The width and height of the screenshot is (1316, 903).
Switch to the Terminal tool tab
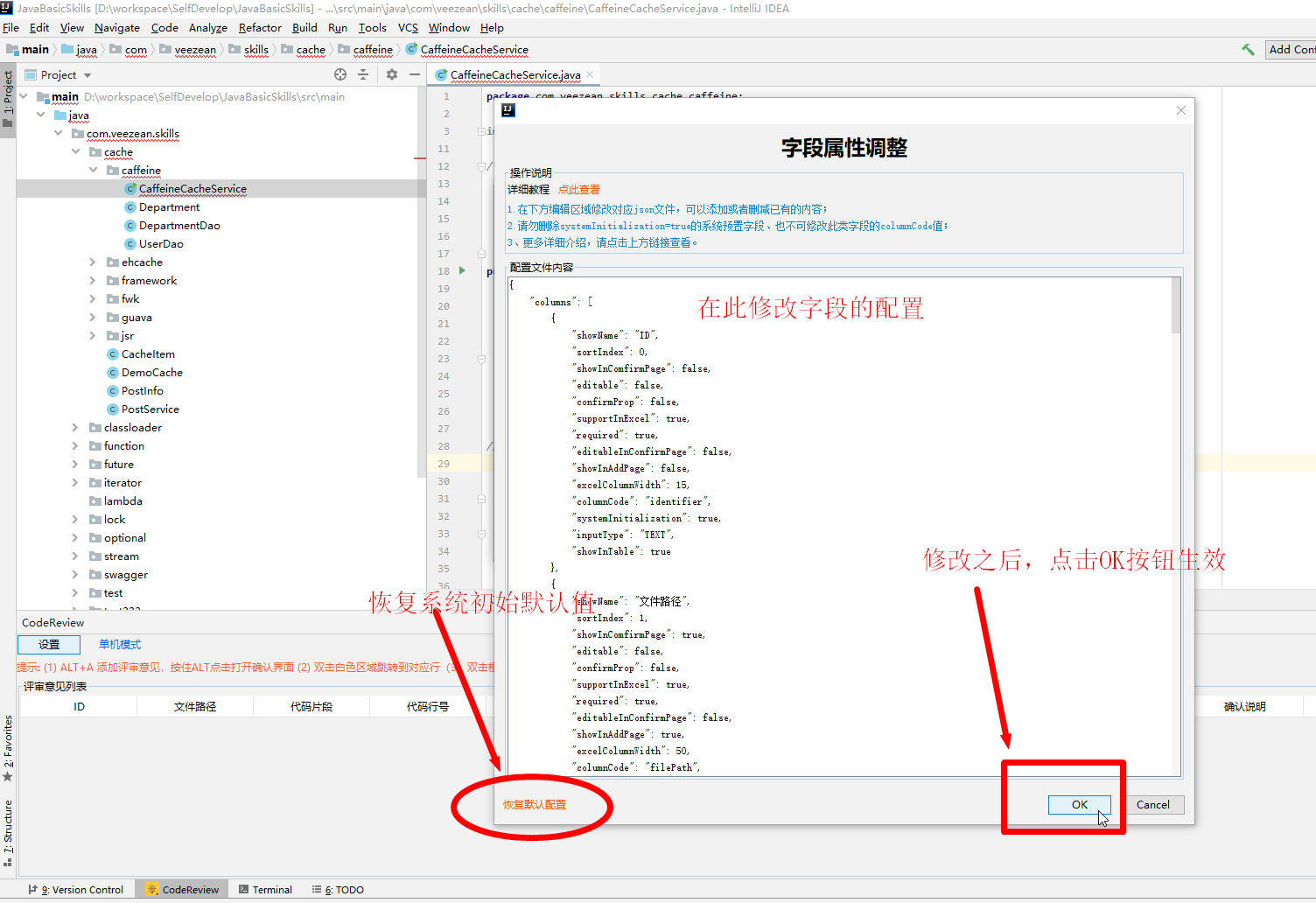[x=265, y=890]
